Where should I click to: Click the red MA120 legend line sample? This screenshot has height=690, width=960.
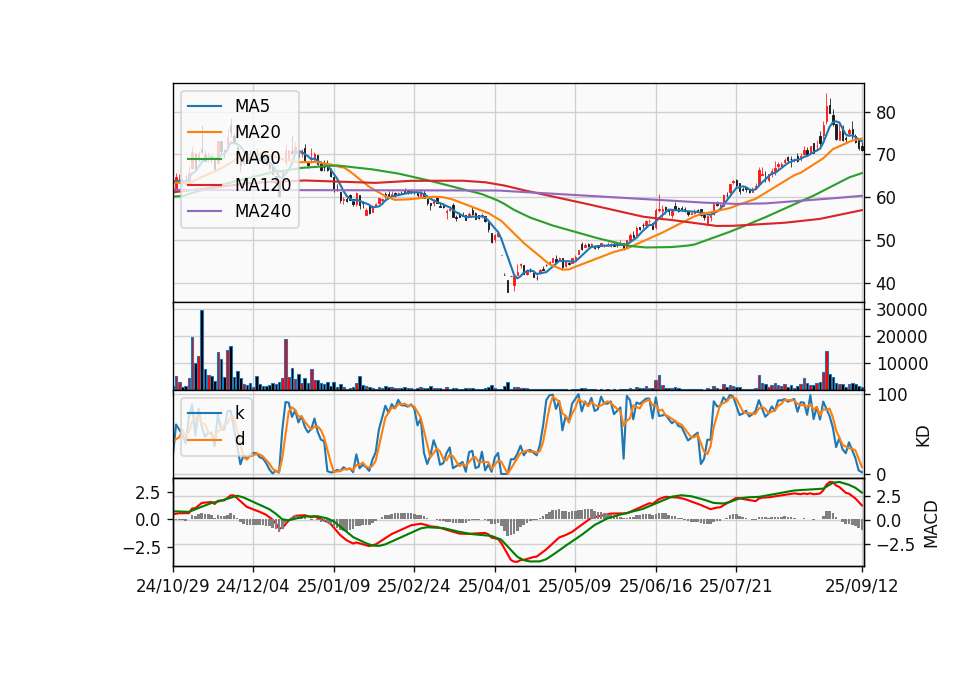click(204, 184)
